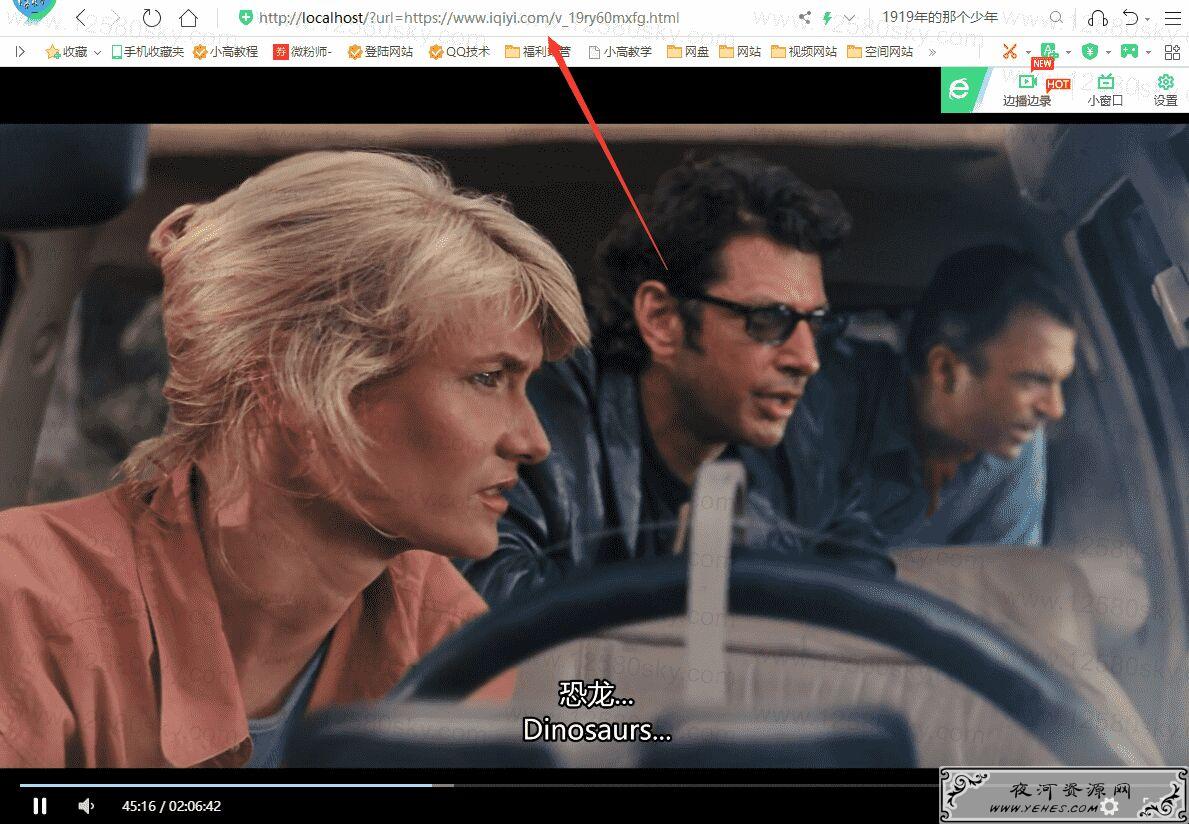Click the share icon in address bar
1189x824 pixels.
pos(805,17)
